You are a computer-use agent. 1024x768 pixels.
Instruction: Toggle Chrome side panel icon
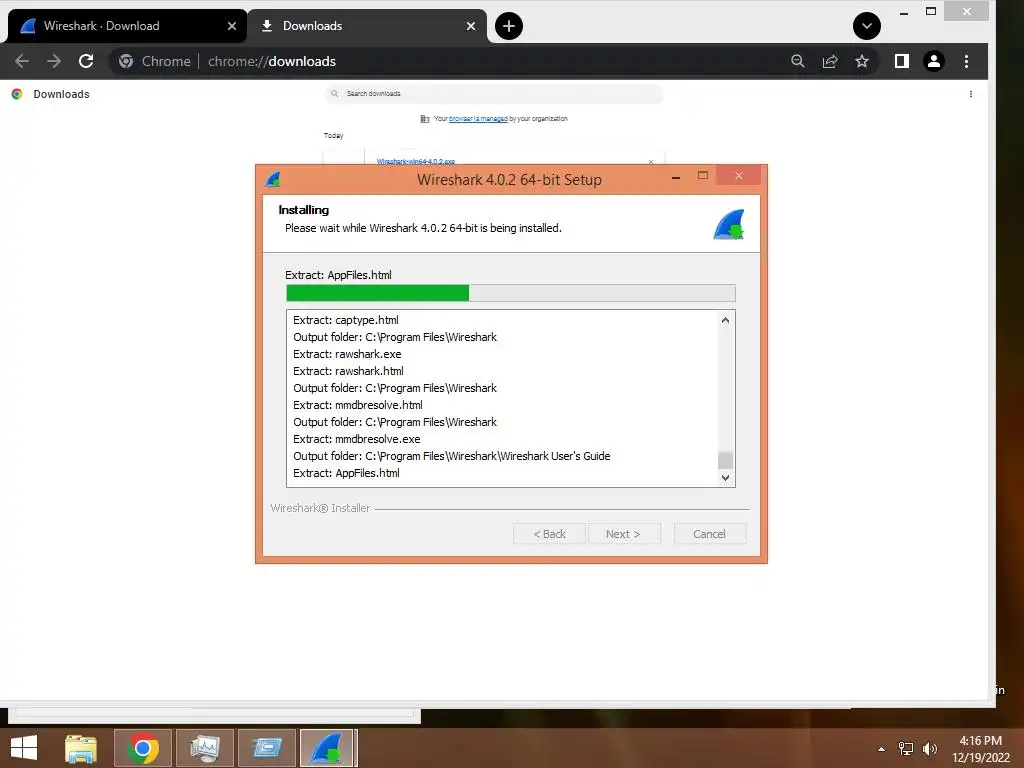tap(902, 61)
